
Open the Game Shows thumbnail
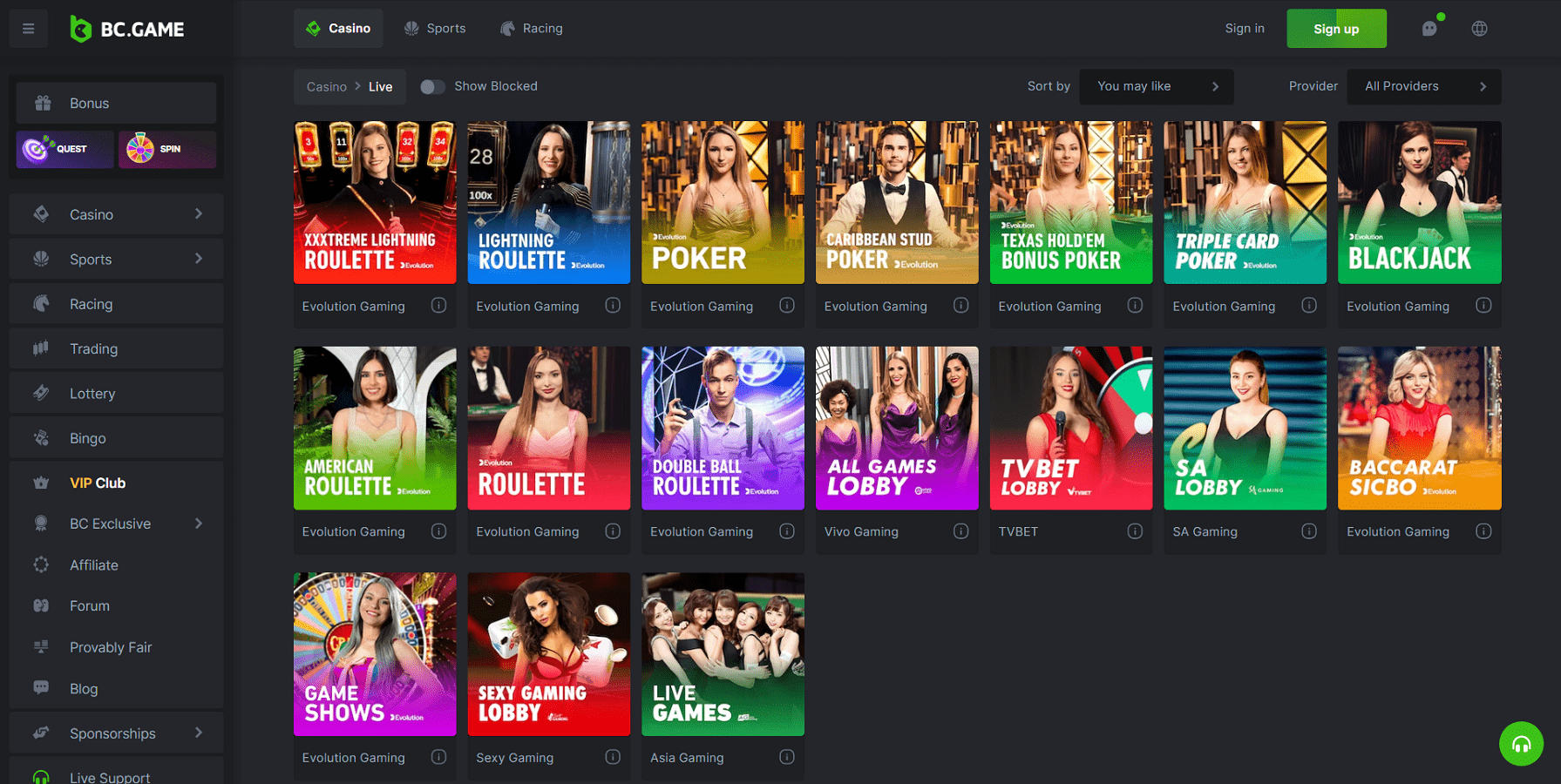(375, 654)
